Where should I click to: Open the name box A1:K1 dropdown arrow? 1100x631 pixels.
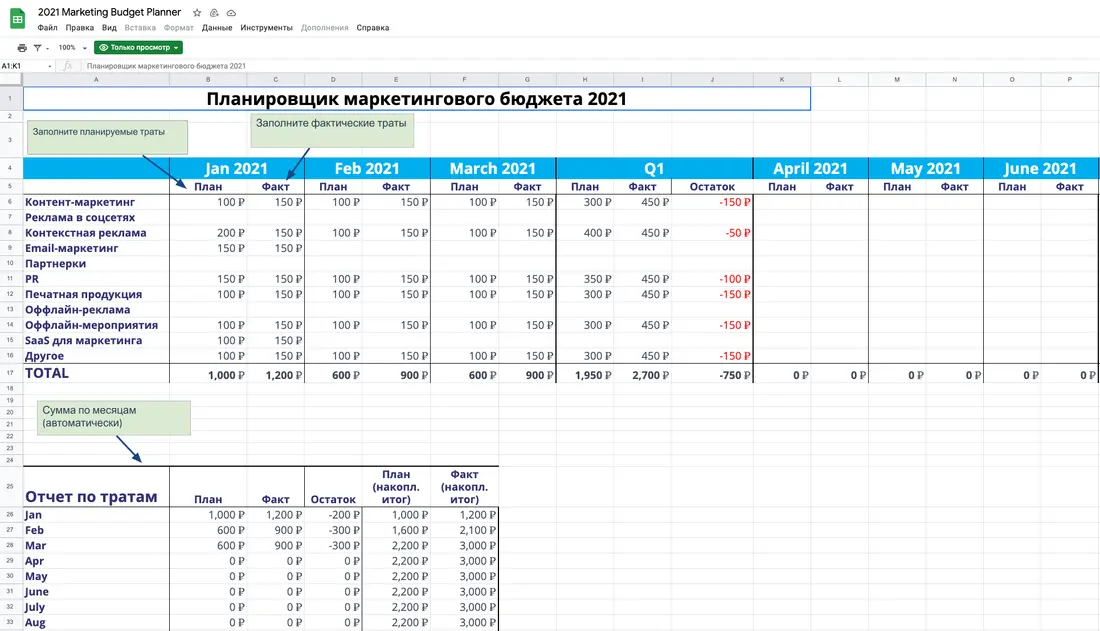(50, 66)
